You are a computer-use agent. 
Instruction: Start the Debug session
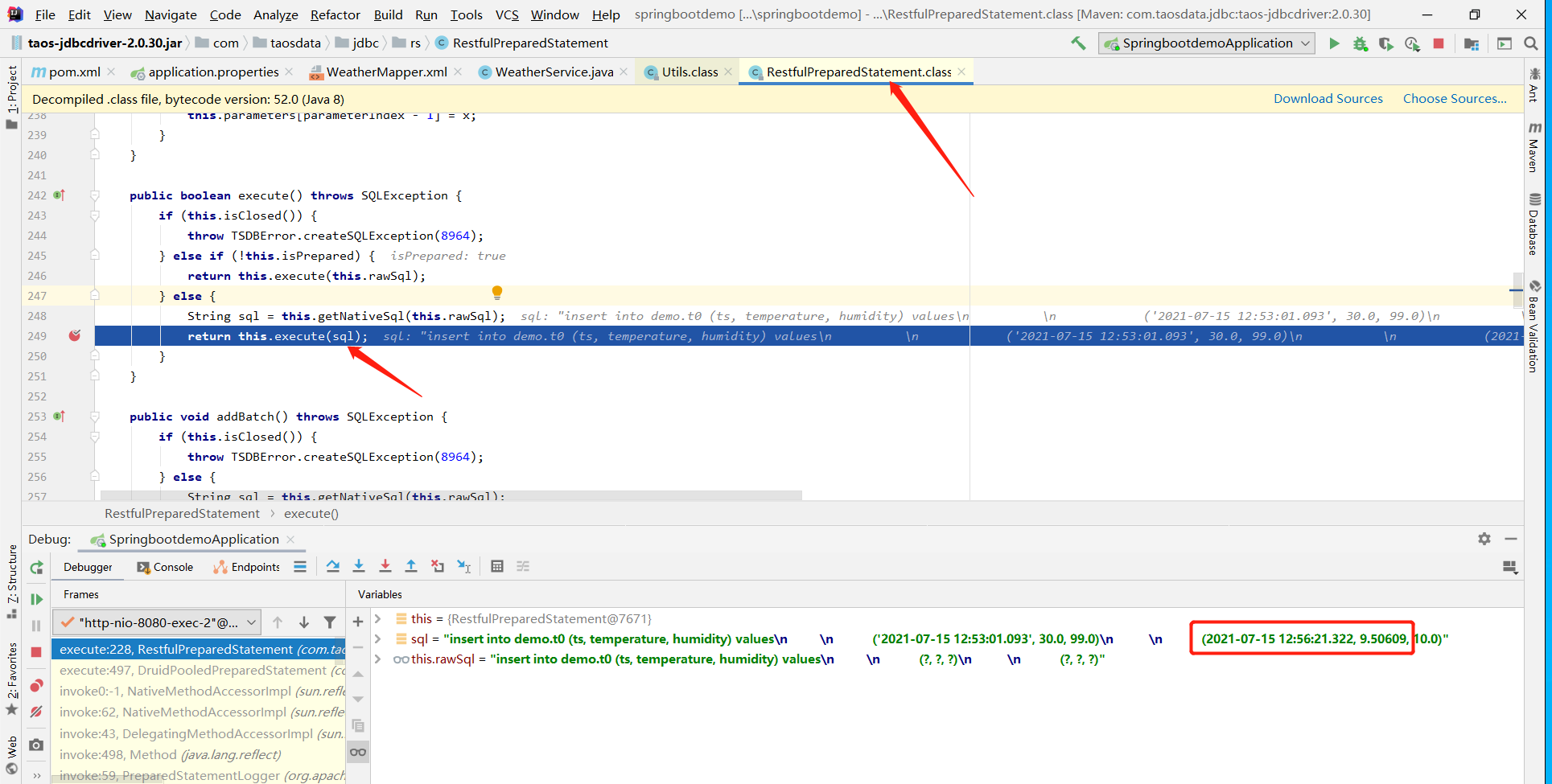[1361, 43]
